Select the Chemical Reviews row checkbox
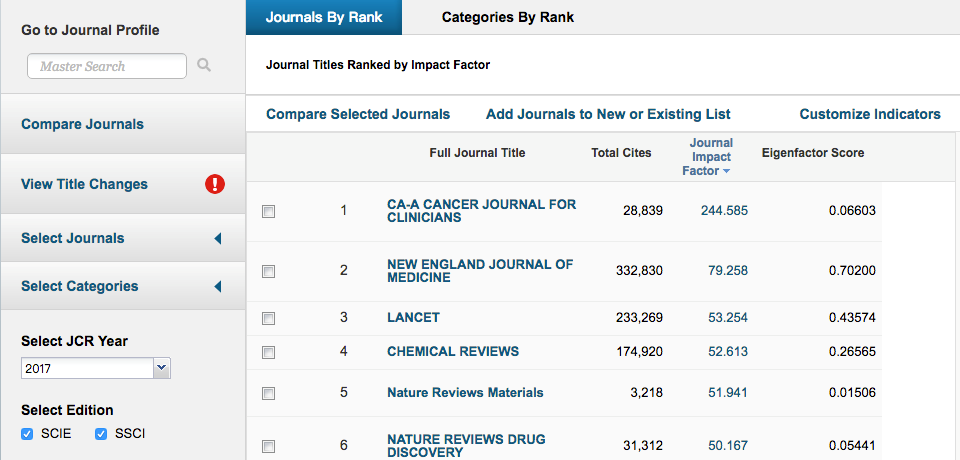Viewport: 960px width, 460px height. coord(268,353)
